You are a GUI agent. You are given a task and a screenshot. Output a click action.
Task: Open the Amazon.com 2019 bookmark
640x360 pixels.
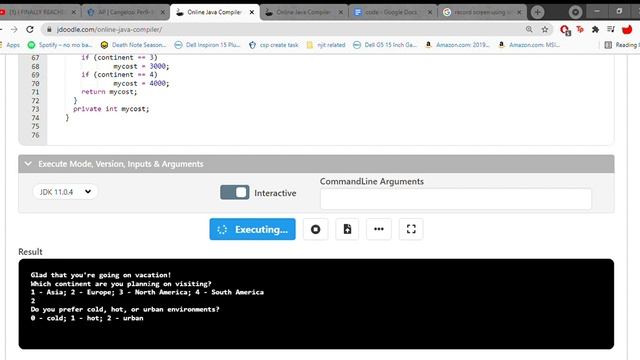tap(457, 45)
